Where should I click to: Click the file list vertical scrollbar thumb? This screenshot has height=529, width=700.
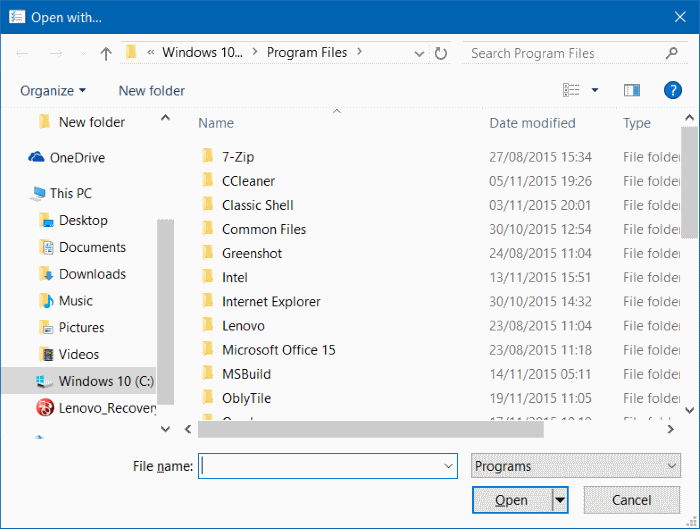(x=689, y=183)
